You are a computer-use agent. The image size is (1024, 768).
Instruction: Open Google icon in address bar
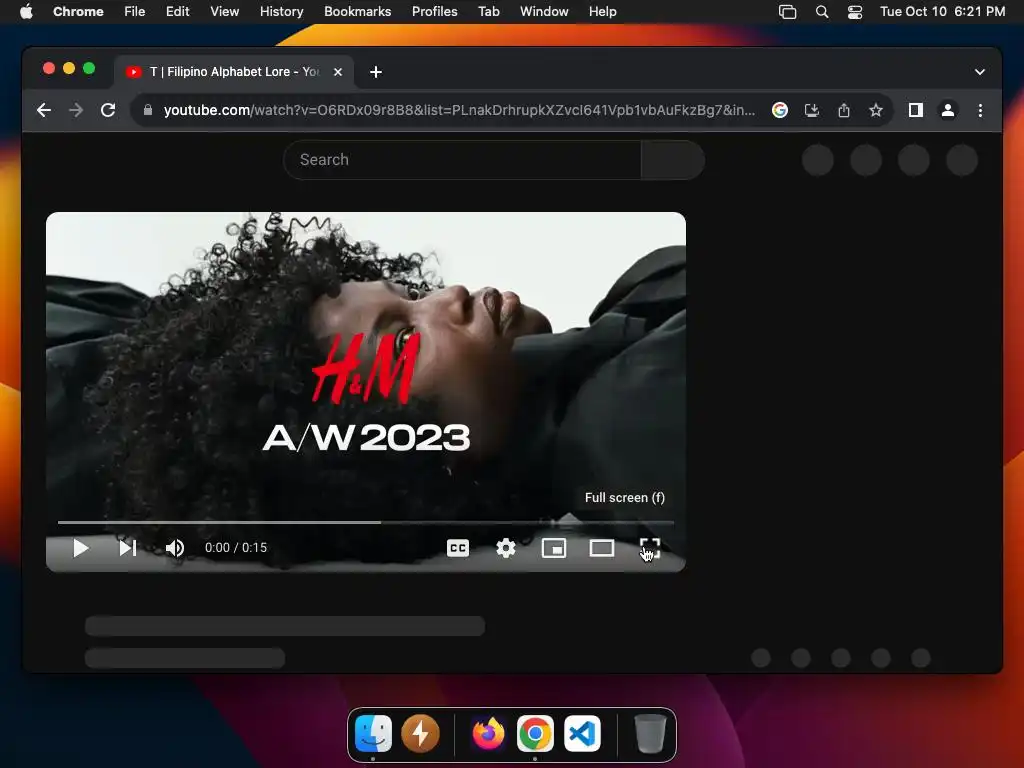780,110
